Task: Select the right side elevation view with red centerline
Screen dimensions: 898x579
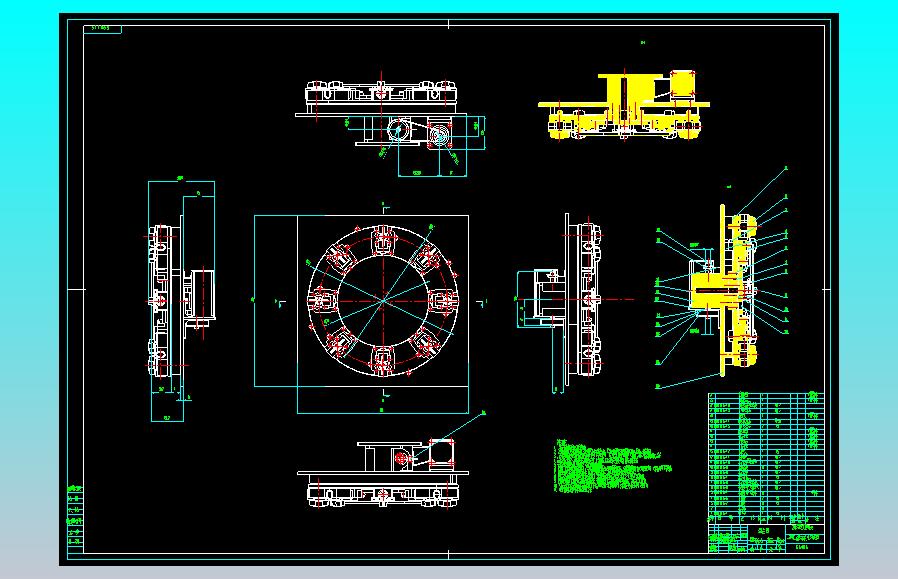Action: click(x=570, y=300)
